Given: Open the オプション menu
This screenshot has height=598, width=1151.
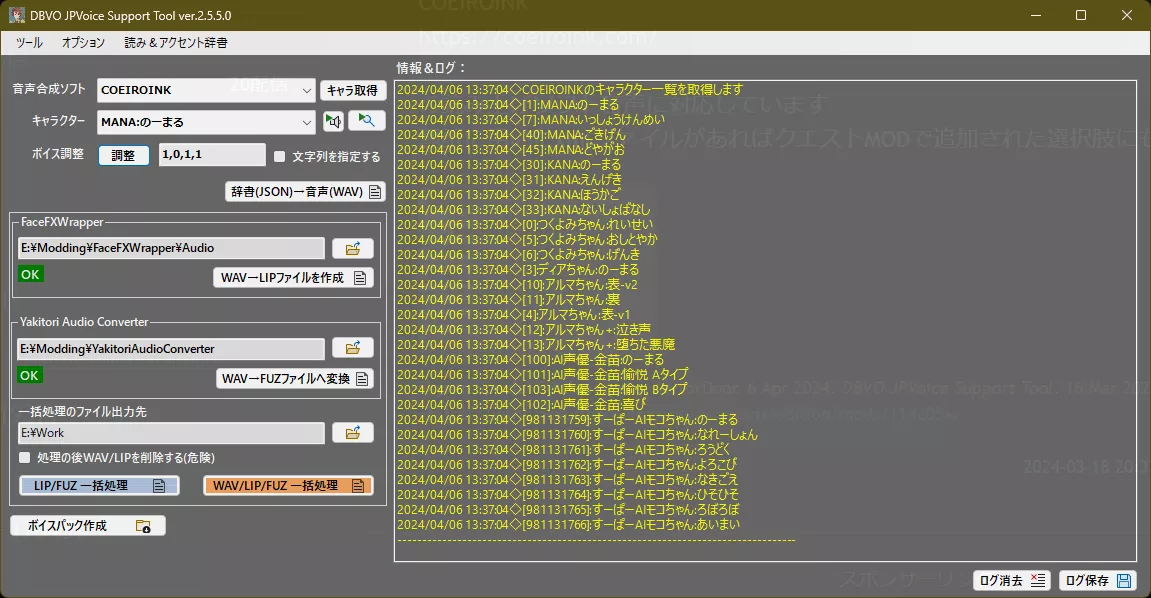Looking at the screenshot, I should pyautogui.click(x=83, y=43).
